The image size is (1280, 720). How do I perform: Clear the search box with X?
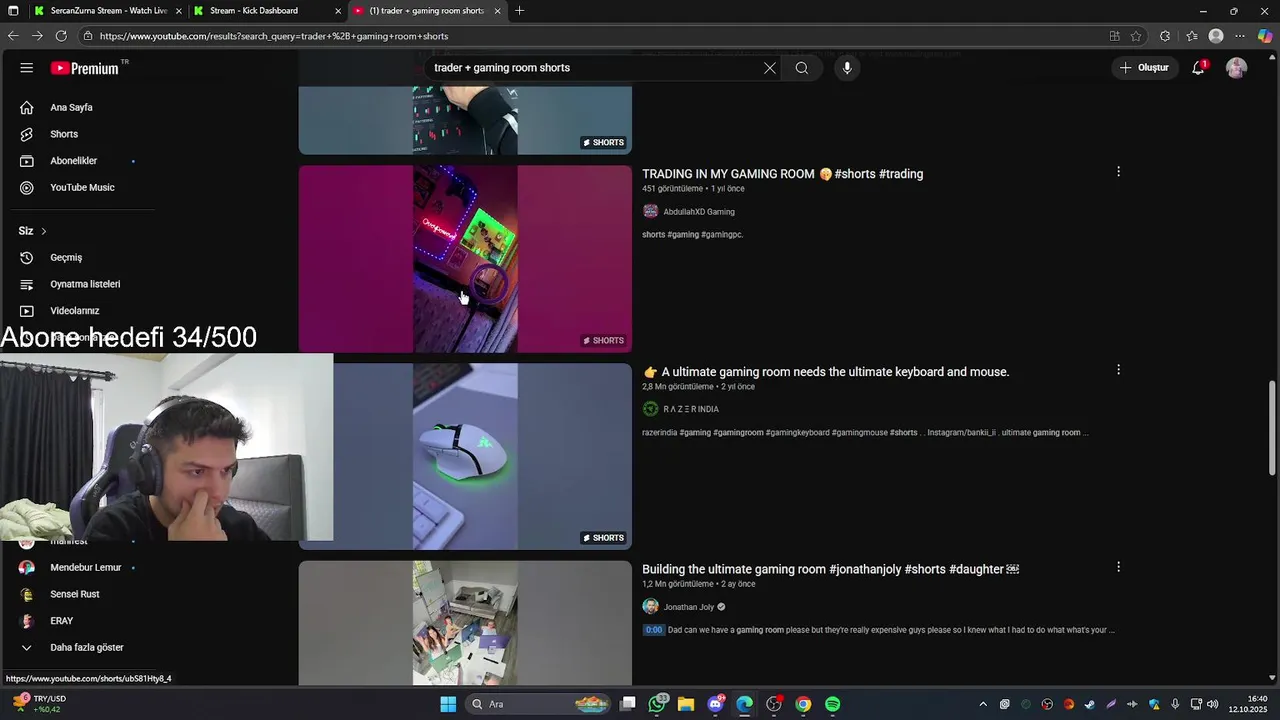click(770, 68)
